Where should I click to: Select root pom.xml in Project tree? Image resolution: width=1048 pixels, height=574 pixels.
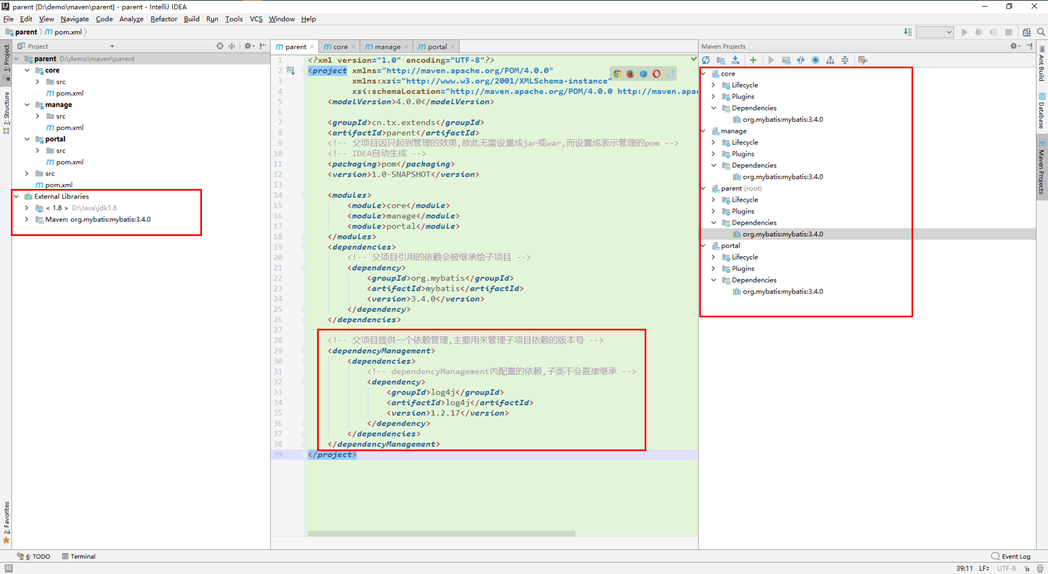point(54,185)
